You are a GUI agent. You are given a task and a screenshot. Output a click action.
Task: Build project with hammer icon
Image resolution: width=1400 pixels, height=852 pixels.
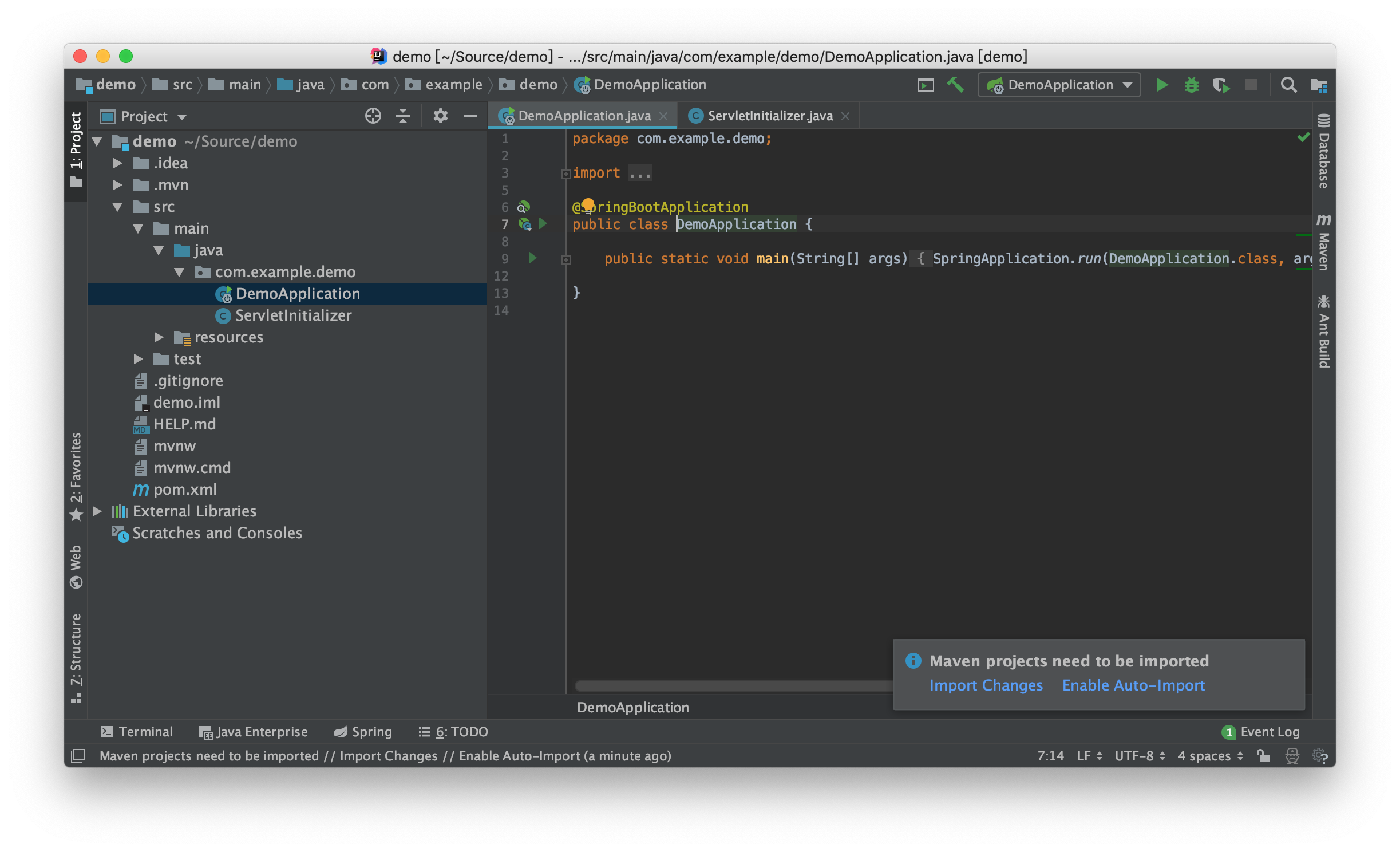pyautogui.click(x=955, y=85)
